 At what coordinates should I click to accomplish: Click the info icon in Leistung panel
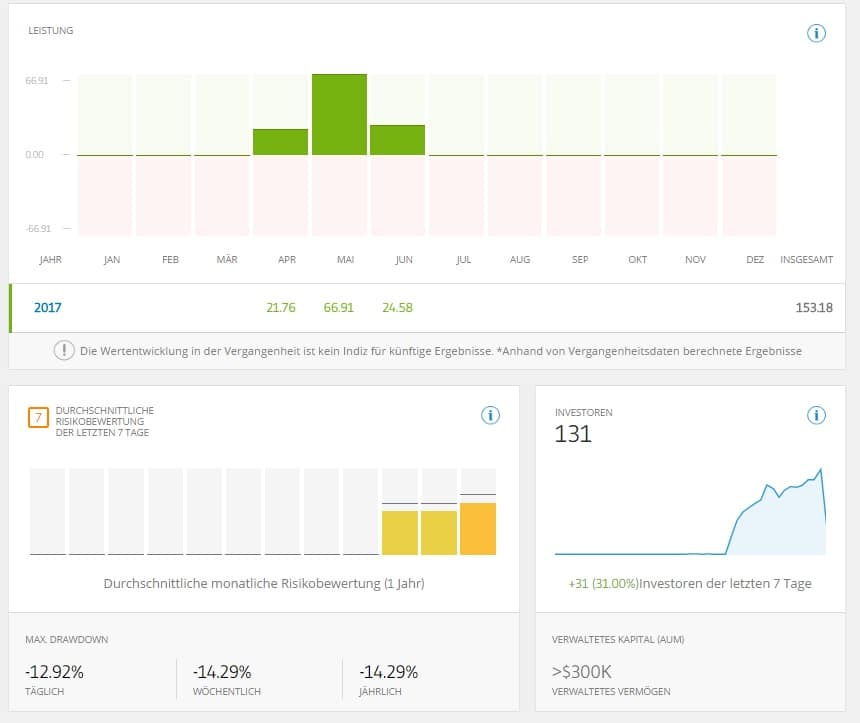click(816, 33)
